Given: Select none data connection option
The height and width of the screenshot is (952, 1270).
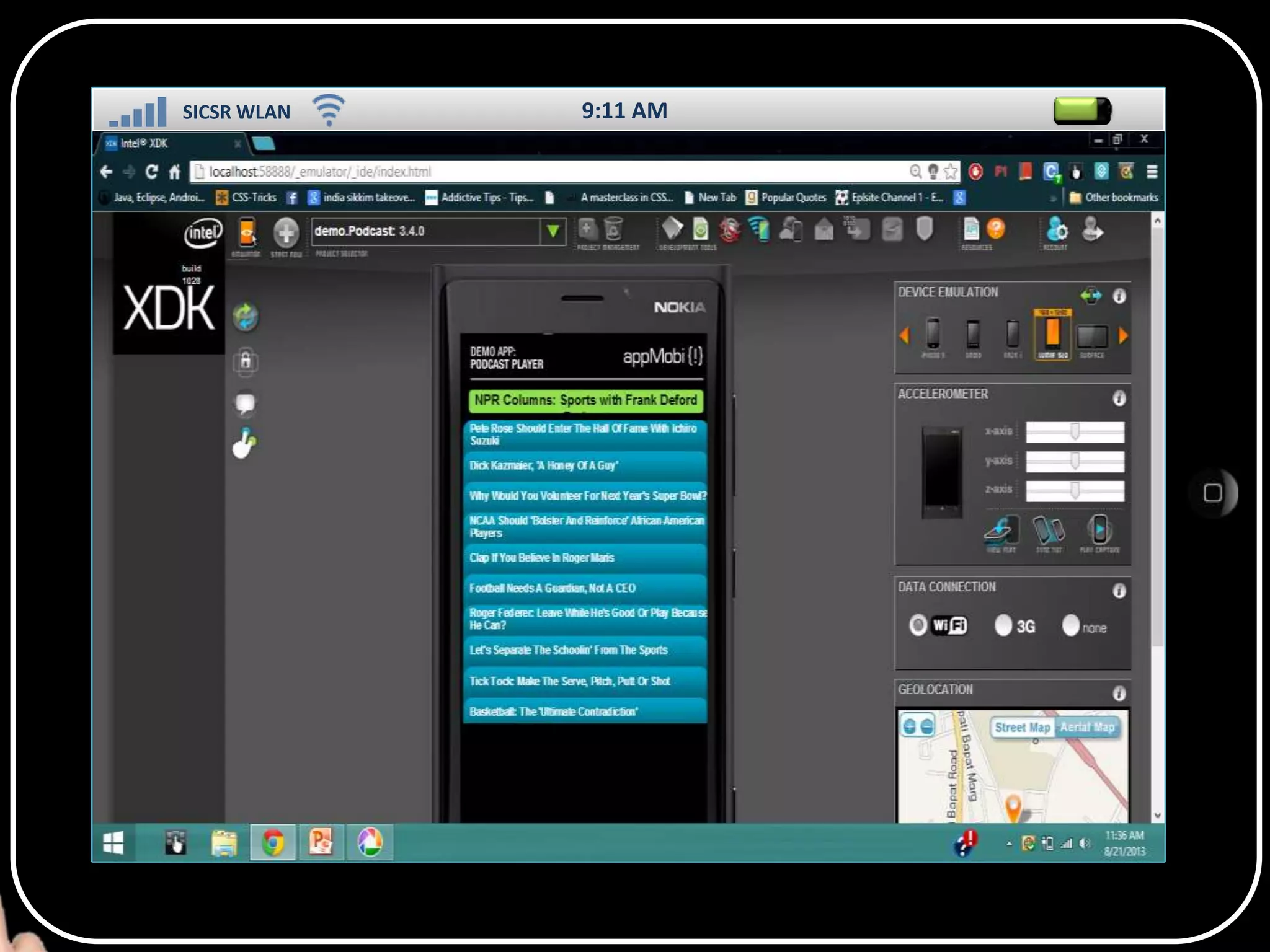Looking at the screenshot, I should (1070, 625).
